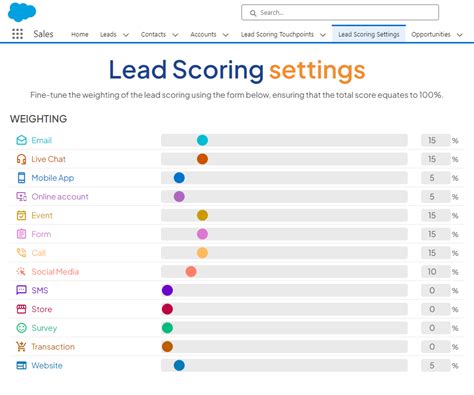474x395 pixels.
Task: Expand the Contacts tab dropdown chevron
Action: tap(175, 35)
